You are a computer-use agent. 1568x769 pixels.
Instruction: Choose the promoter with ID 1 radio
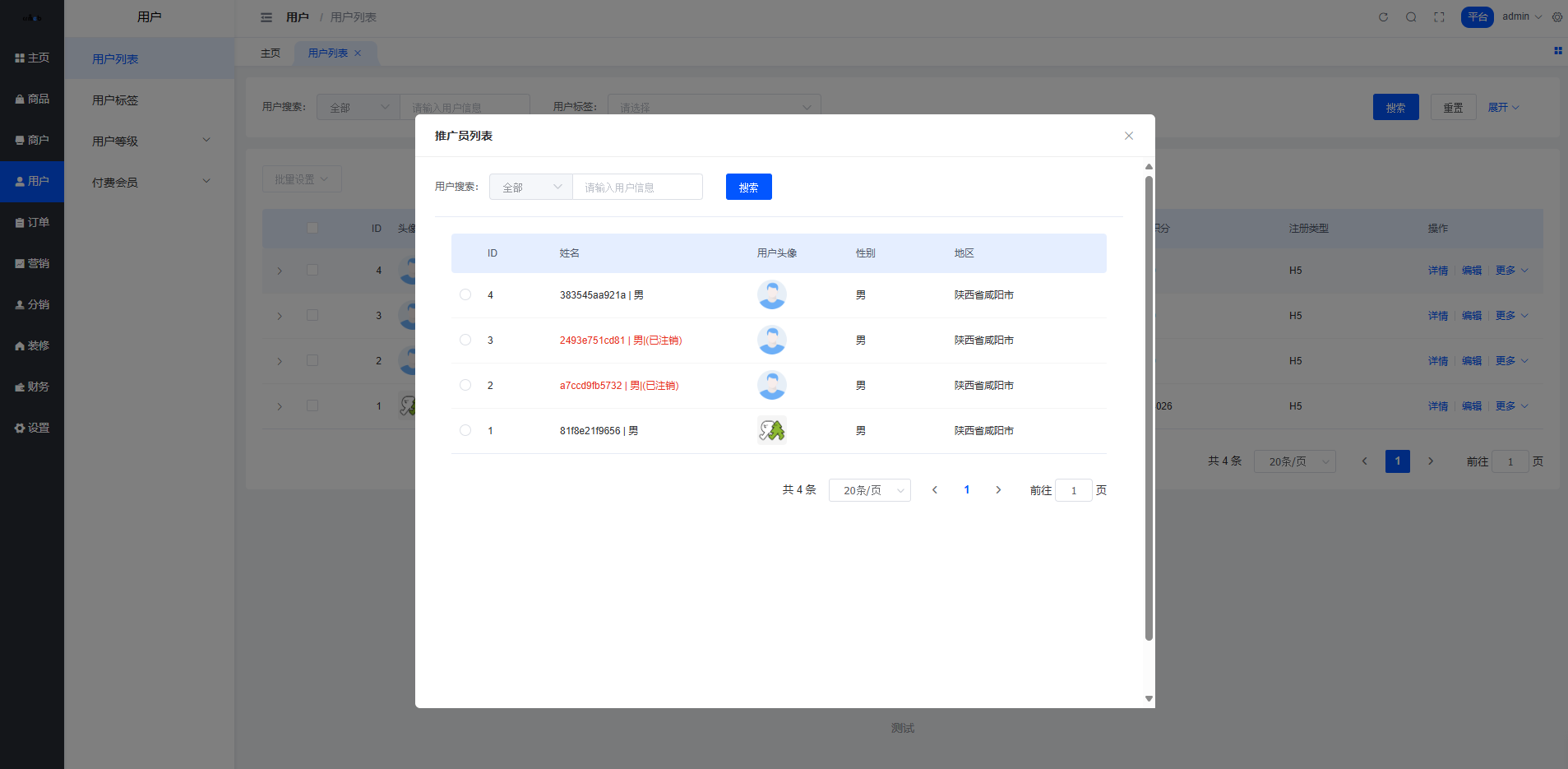pyautogui.click(x=465, y=430)
